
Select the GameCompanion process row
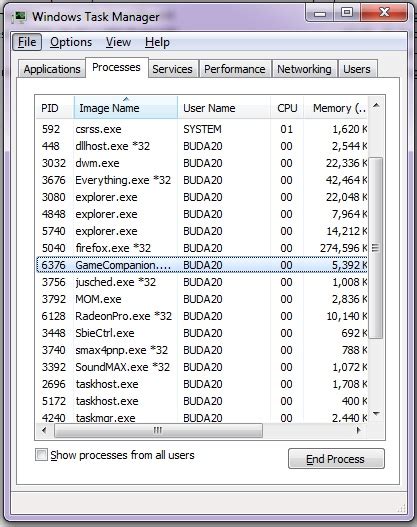(202, 265)
